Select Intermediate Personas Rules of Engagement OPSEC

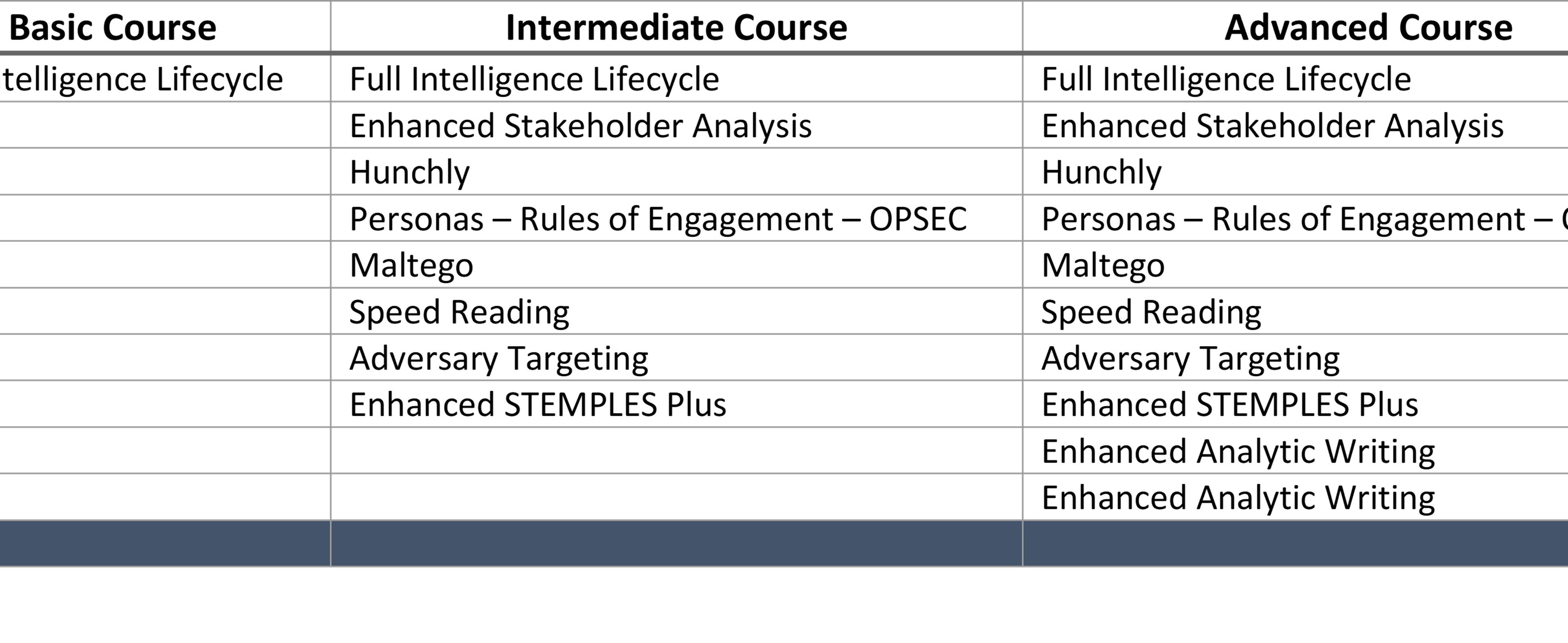[x=659, y=219]
